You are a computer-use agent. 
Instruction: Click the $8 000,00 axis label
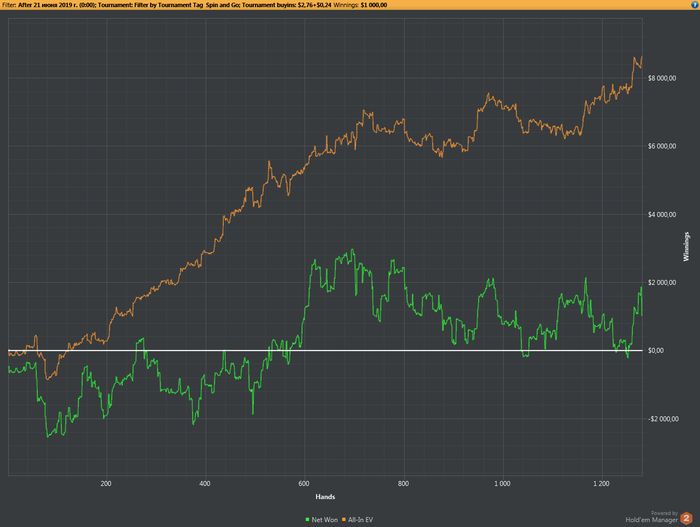(662, 78)
